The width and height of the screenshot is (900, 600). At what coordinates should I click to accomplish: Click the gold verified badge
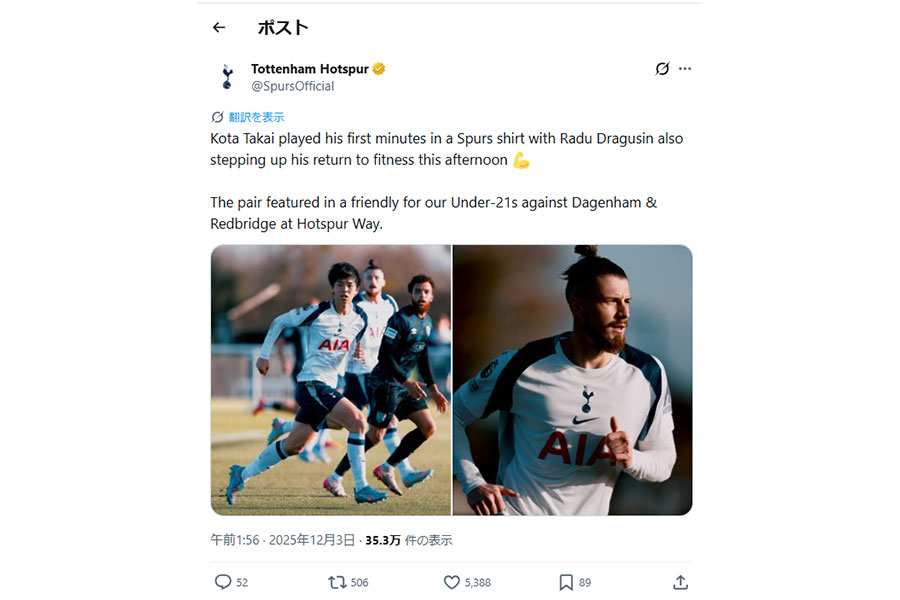pos(379,69)
